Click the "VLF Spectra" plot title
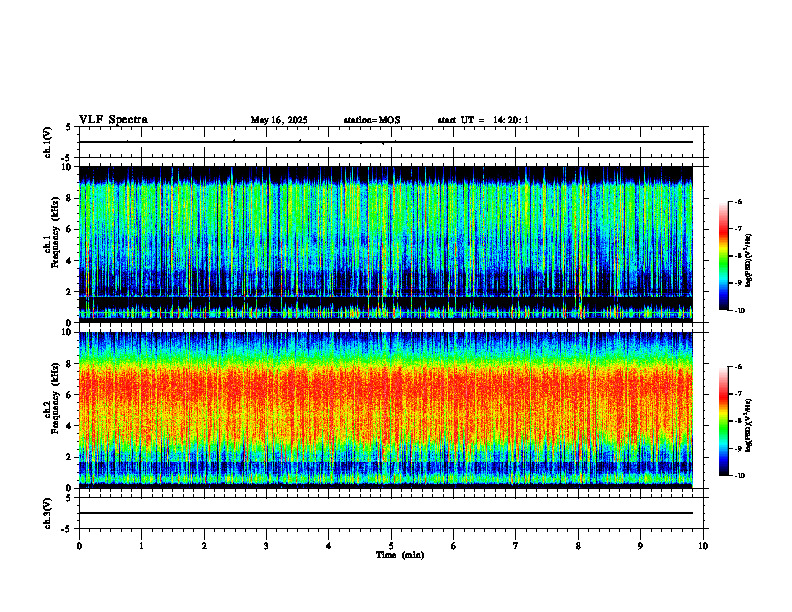The width and height of the screenshot is (792, 612). click(113, 120)
